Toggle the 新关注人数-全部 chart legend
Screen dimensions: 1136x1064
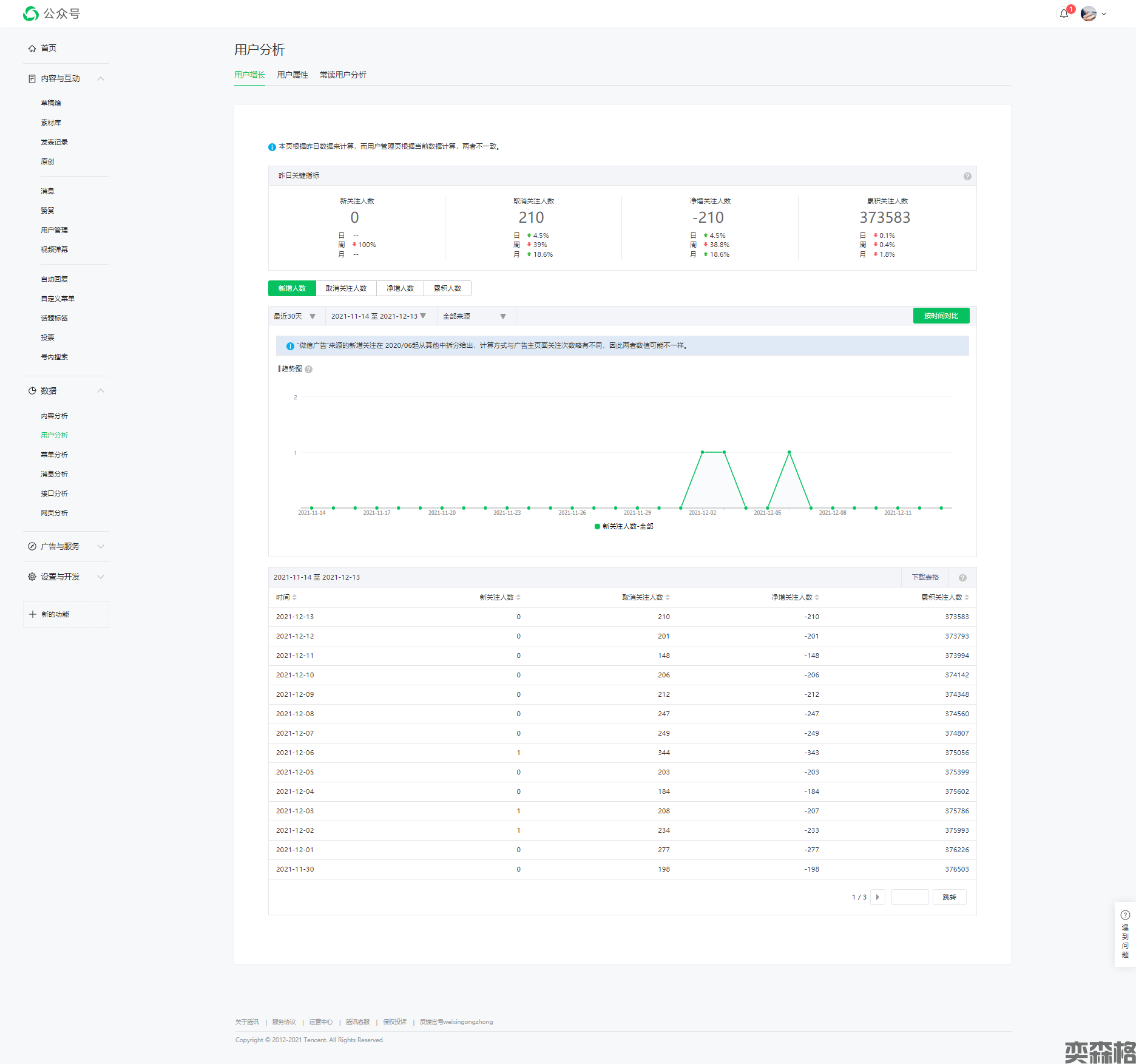pyautogui.click(x=624, y=526)
